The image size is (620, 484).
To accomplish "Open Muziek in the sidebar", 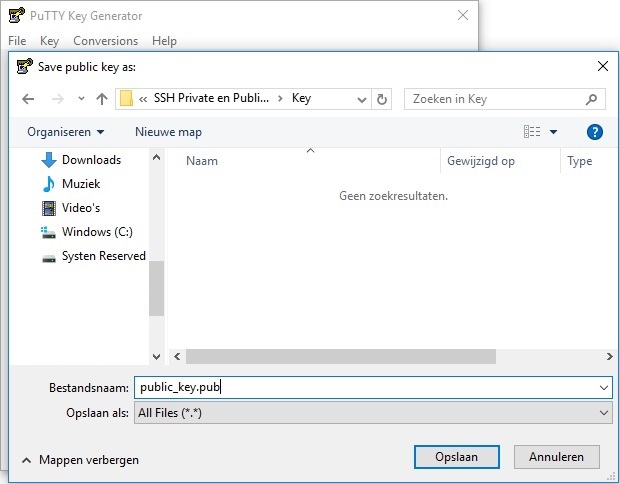I will tap(81, 184).
